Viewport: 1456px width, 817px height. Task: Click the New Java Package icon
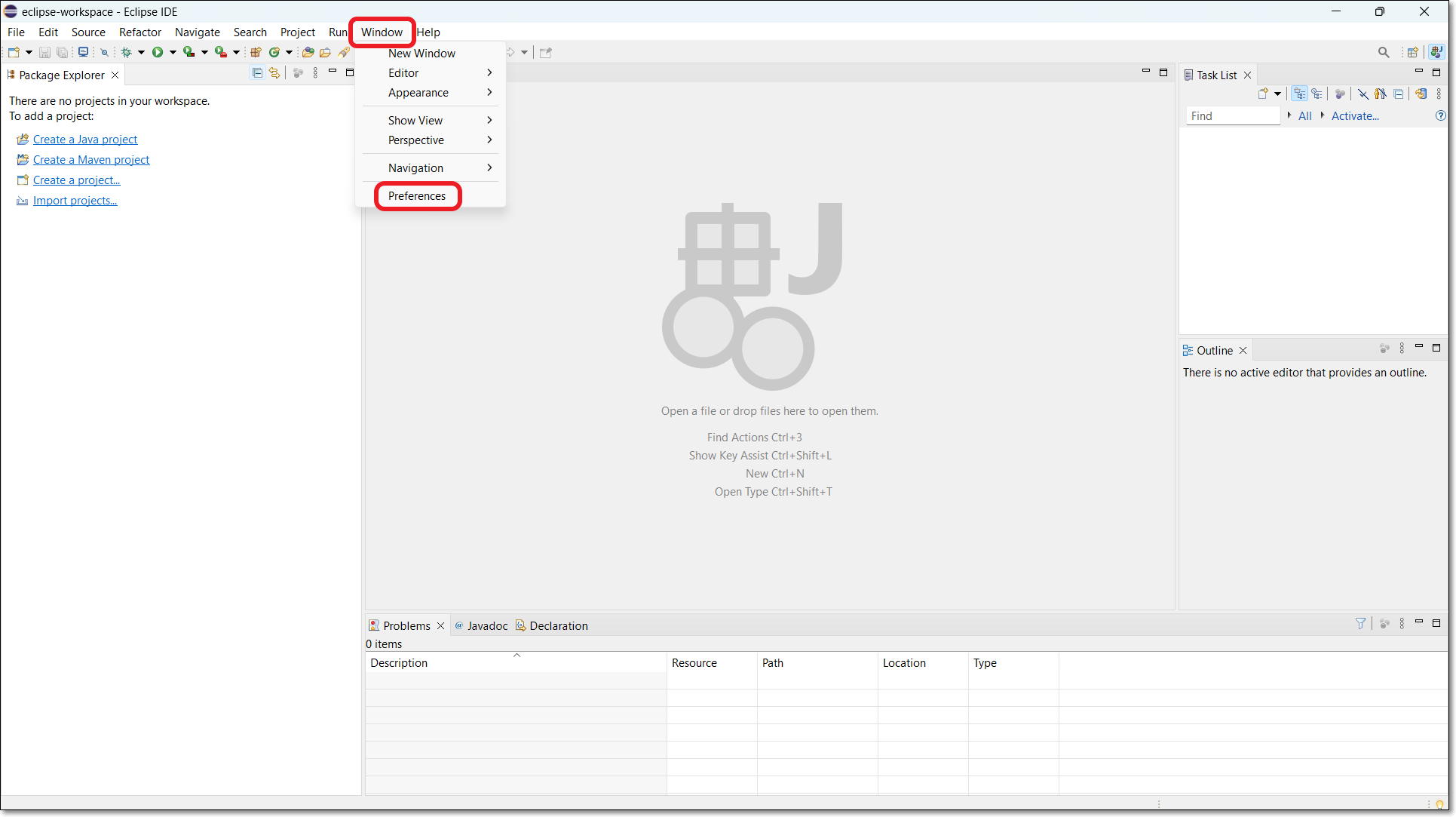pyautogui.click(x=256, y=52)
